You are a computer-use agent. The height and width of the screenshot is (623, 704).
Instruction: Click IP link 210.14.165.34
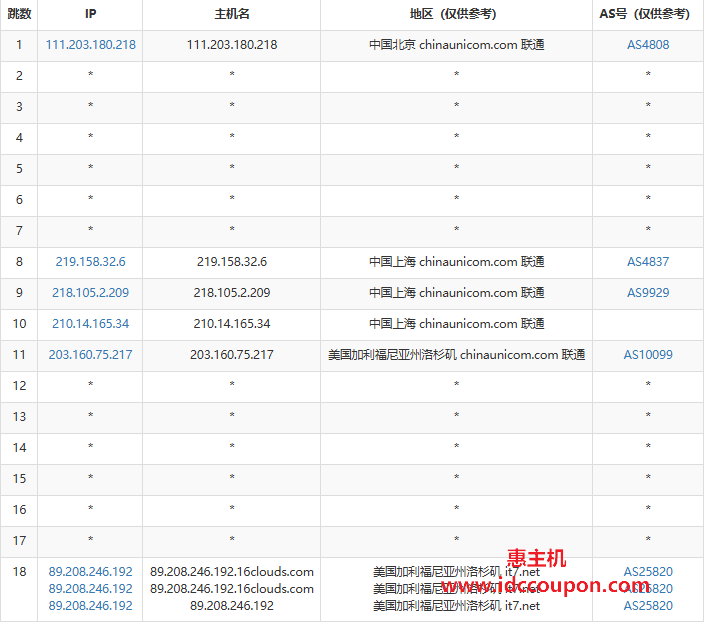click(90, 324)
